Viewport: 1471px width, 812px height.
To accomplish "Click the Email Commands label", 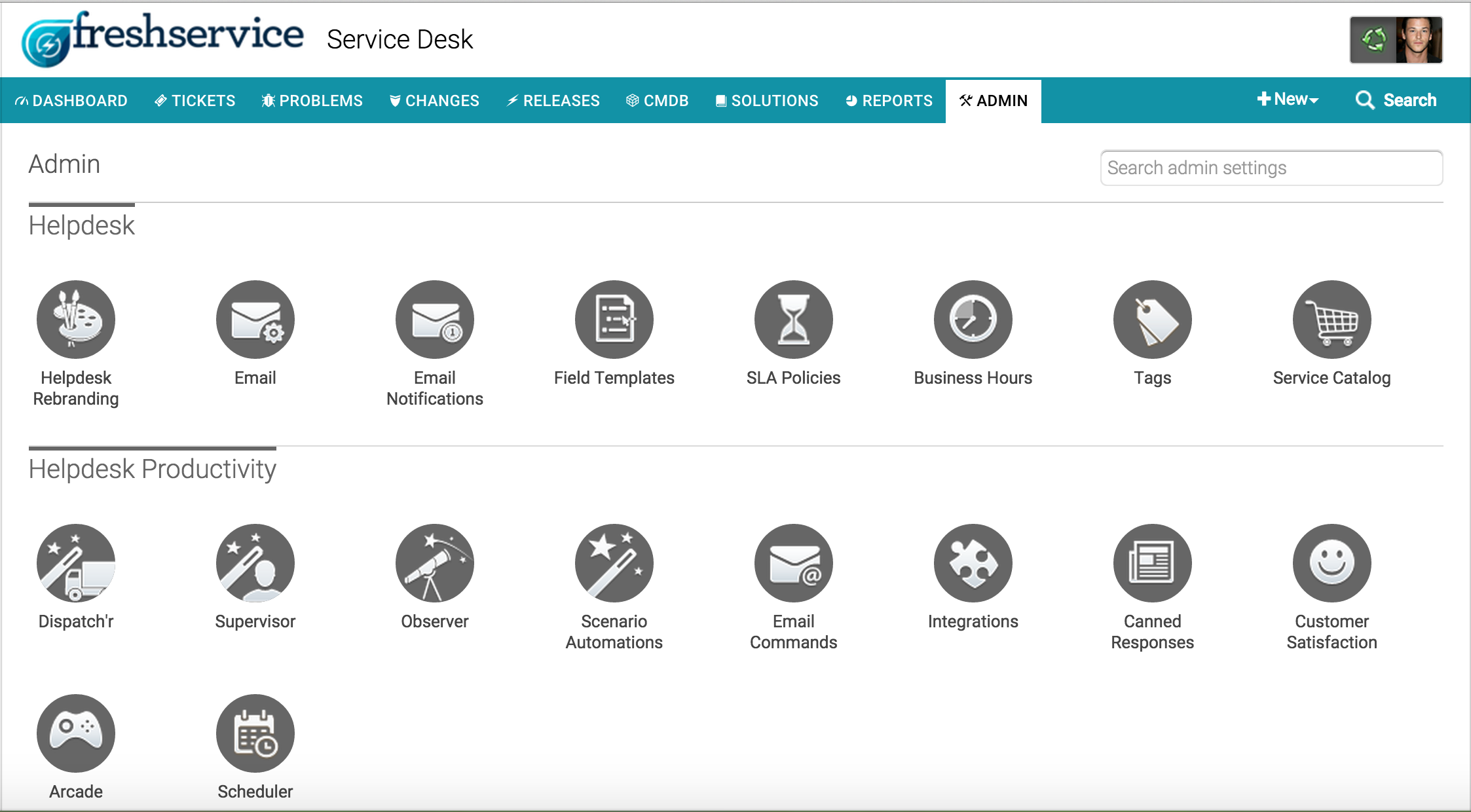I will (x=794, y=632).
